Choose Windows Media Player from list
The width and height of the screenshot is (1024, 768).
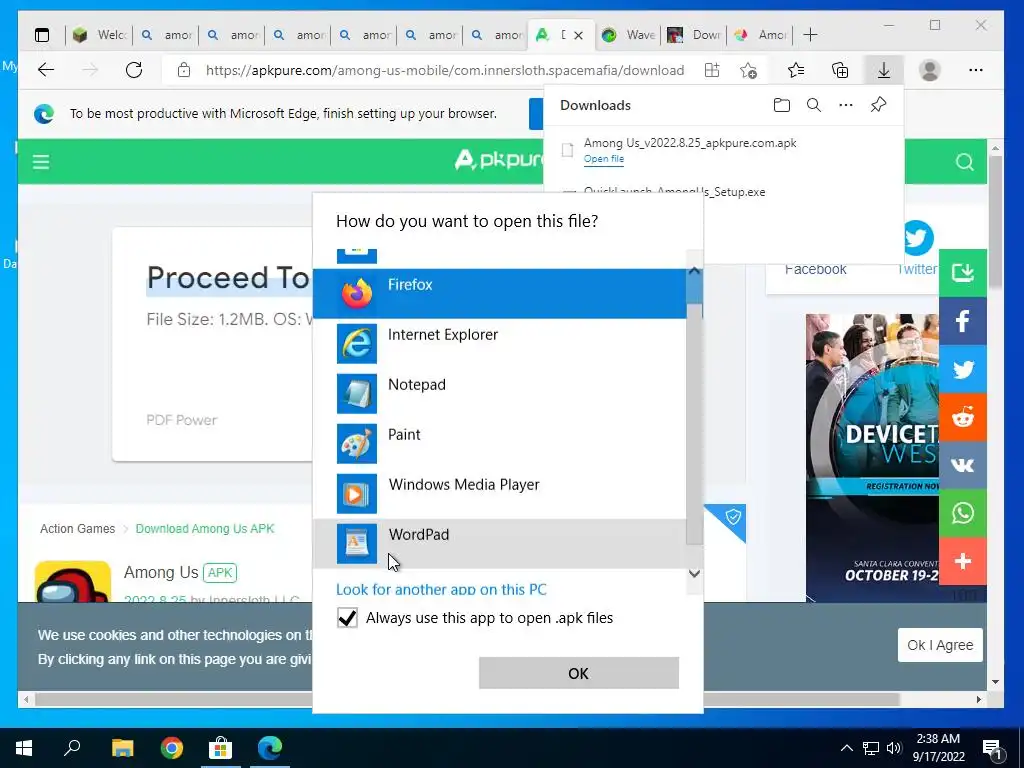pyautogui.click(x=500, y=494)
